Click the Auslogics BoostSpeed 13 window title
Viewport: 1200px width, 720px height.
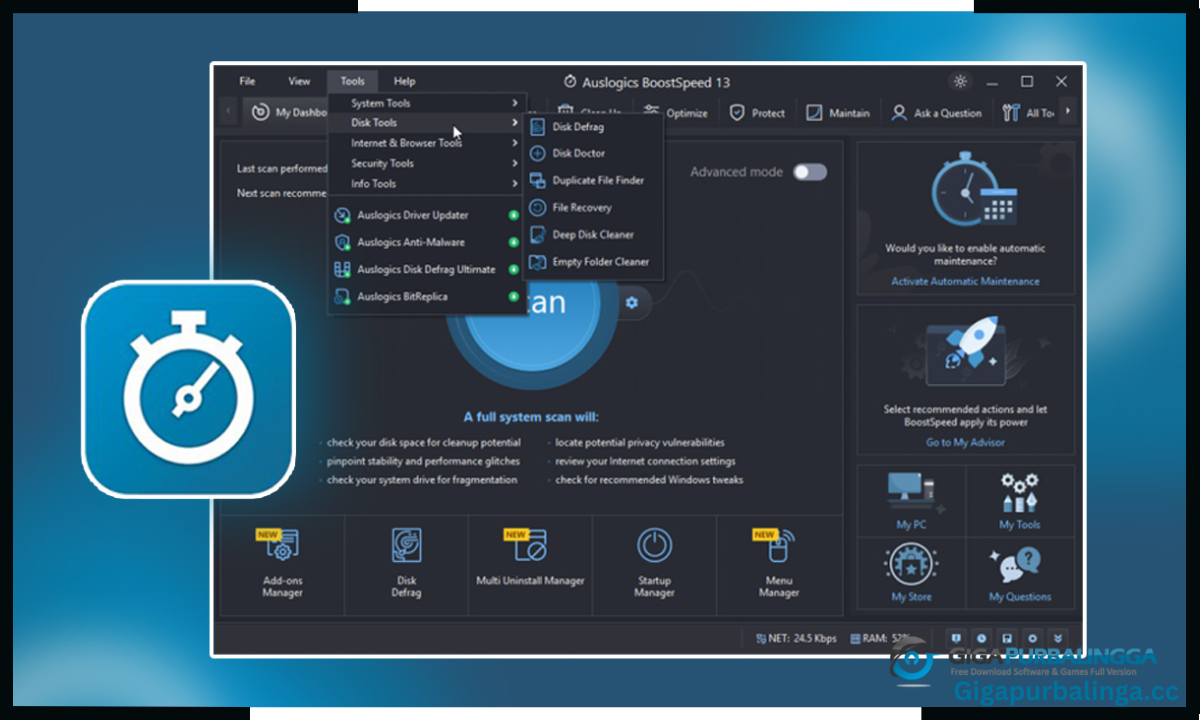tap(656, 82)
